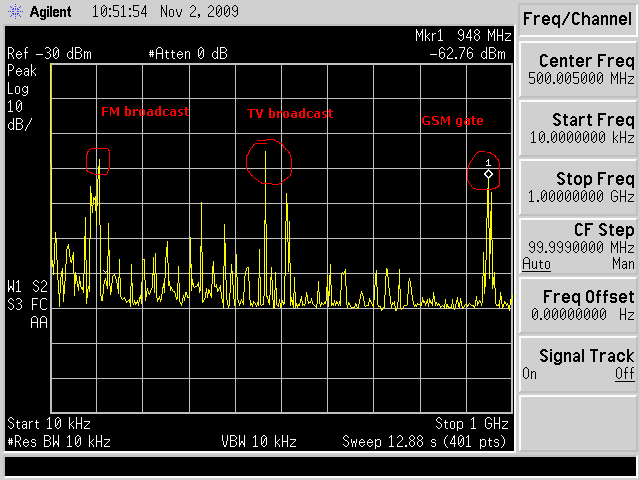
Task: Click the Log scale label
Action: coord(18,89)
